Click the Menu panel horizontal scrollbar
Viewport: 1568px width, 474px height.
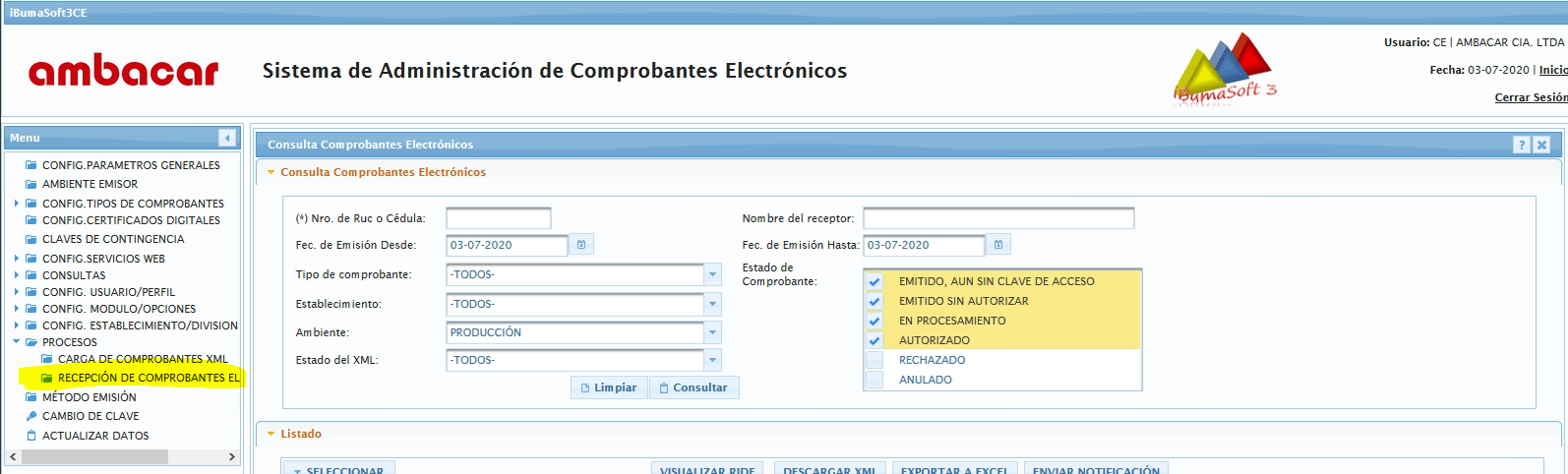pos(108,457)
